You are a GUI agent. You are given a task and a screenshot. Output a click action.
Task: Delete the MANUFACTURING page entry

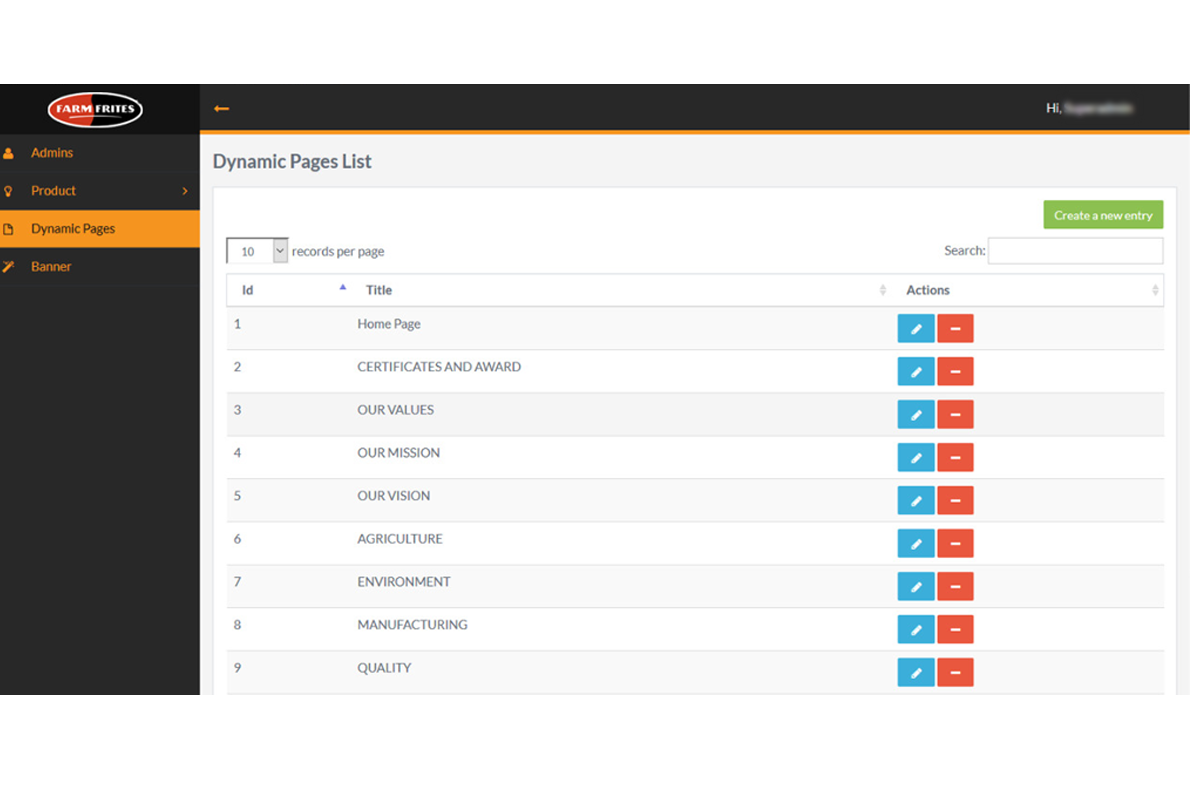[955, 629]
